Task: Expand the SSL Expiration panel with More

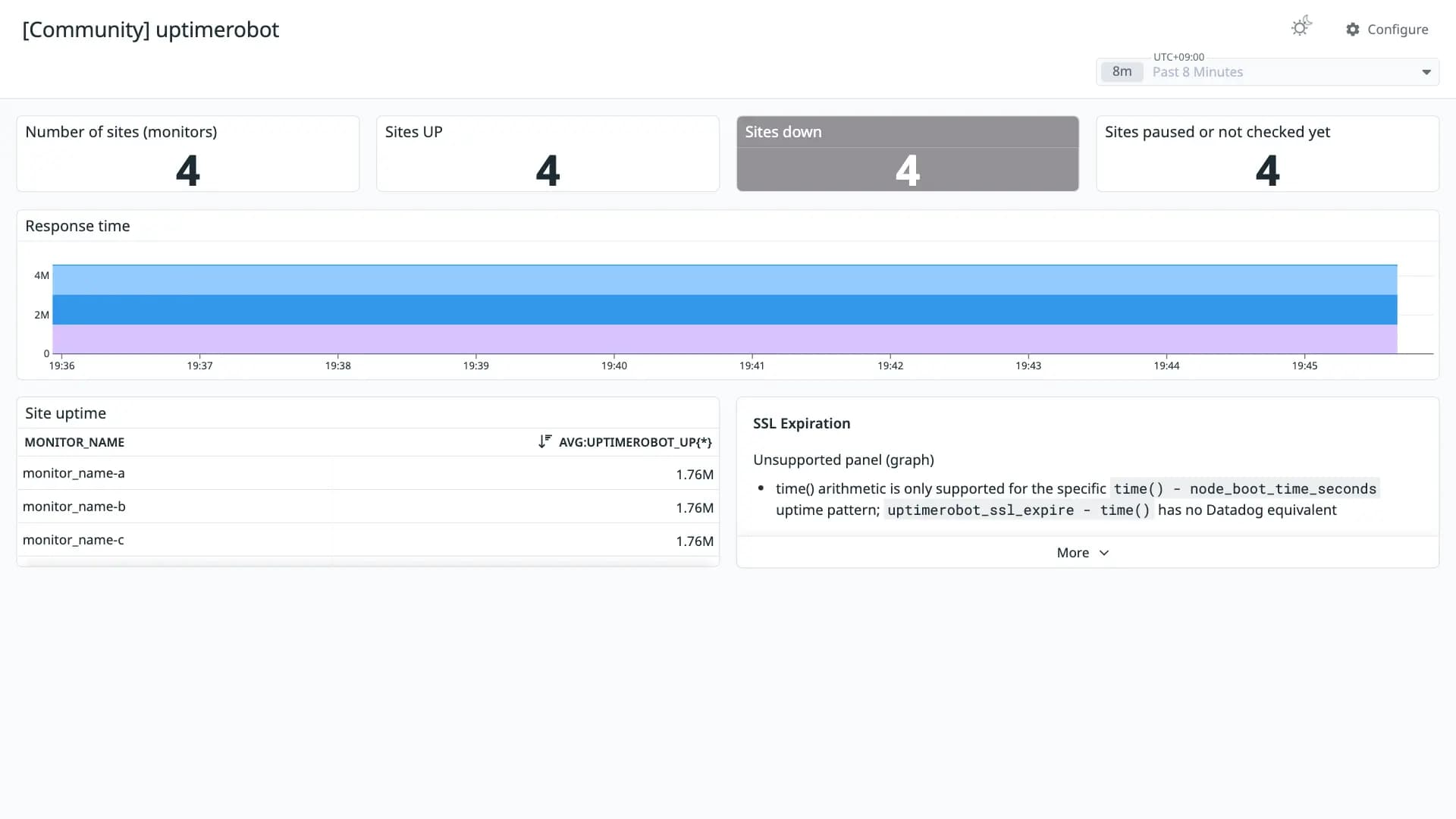Action: point(1083,553)
